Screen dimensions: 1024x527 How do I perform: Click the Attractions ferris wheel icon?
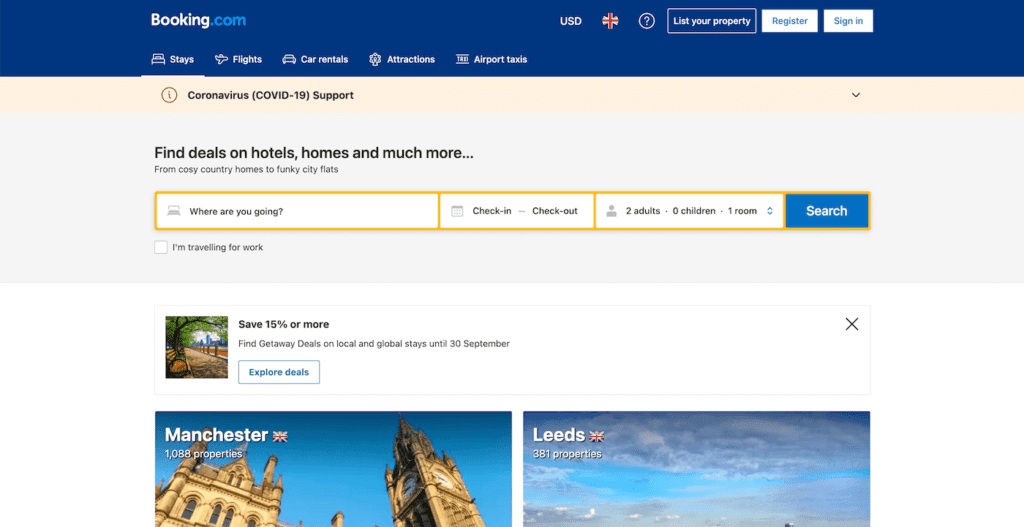click(x=375, y=59)
